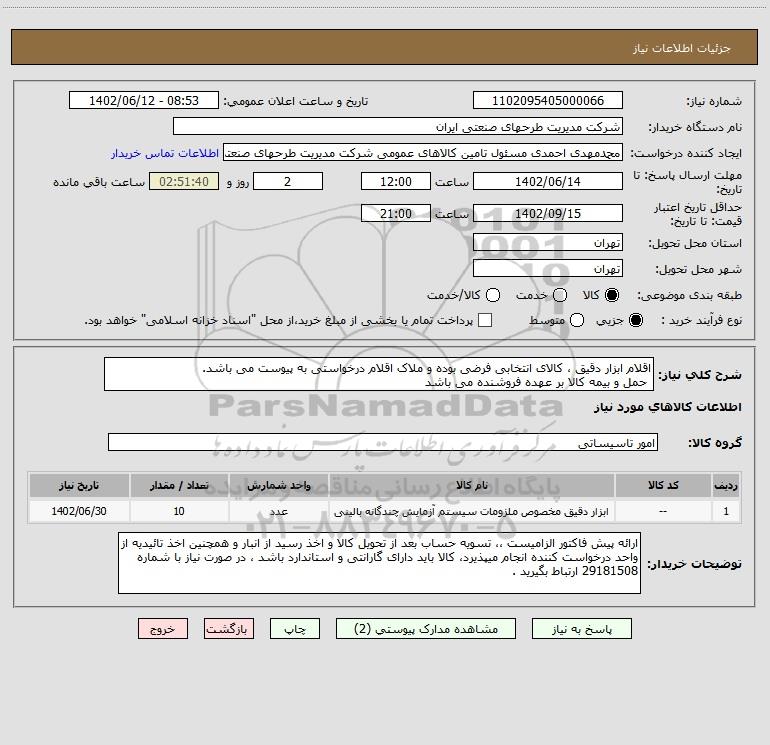Viewport: 770px width, 745px height.
Task: Select the متوسط purchase type radio
Action: [x=577, y=320]
